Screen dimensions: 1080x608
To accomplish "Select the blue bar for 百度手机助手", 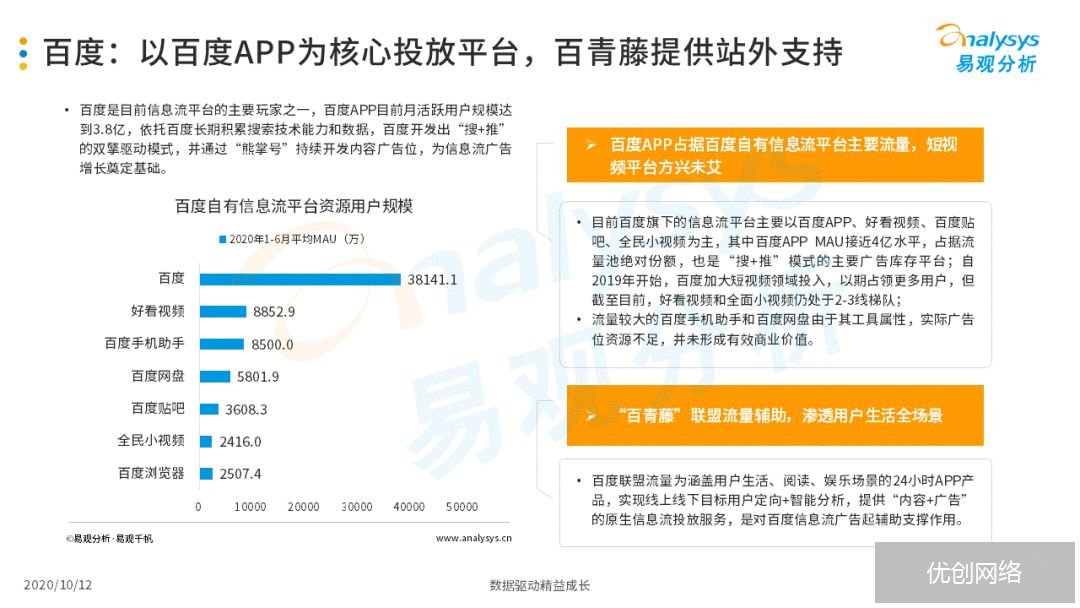I will coord(222,344).
